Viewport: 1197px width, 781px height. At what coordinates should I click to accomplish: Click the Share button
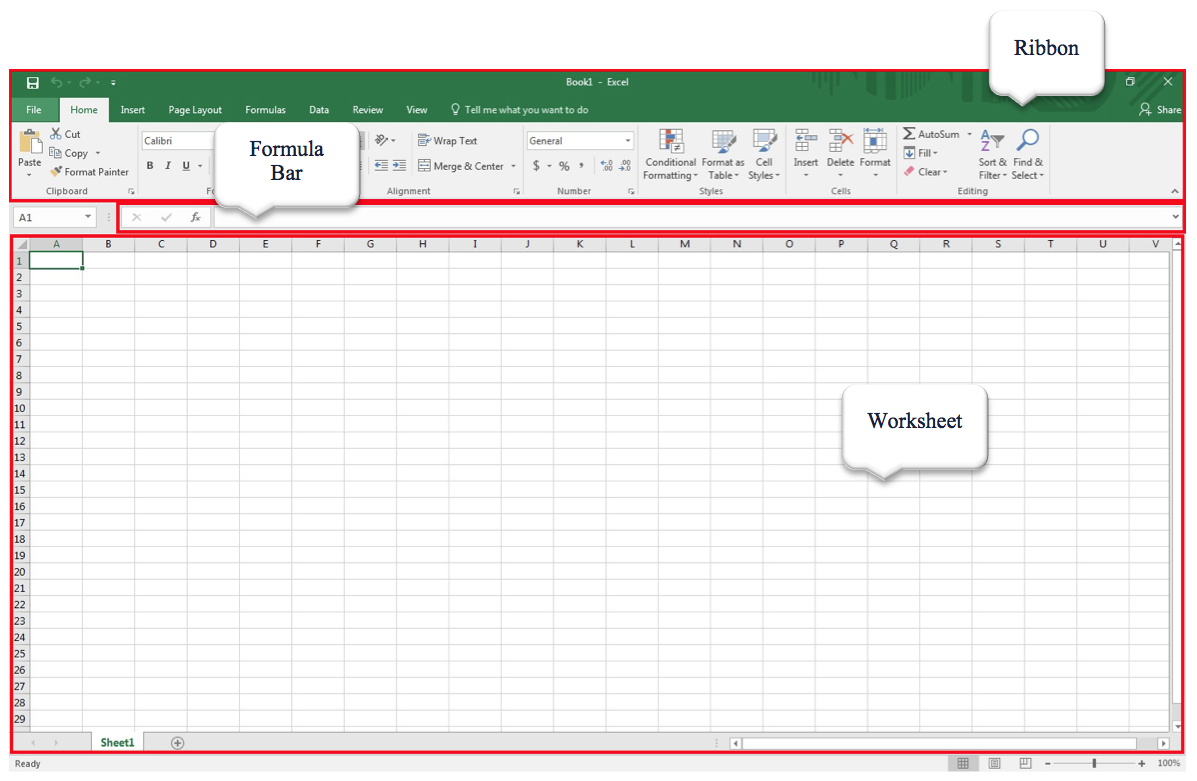point(1160,110)
